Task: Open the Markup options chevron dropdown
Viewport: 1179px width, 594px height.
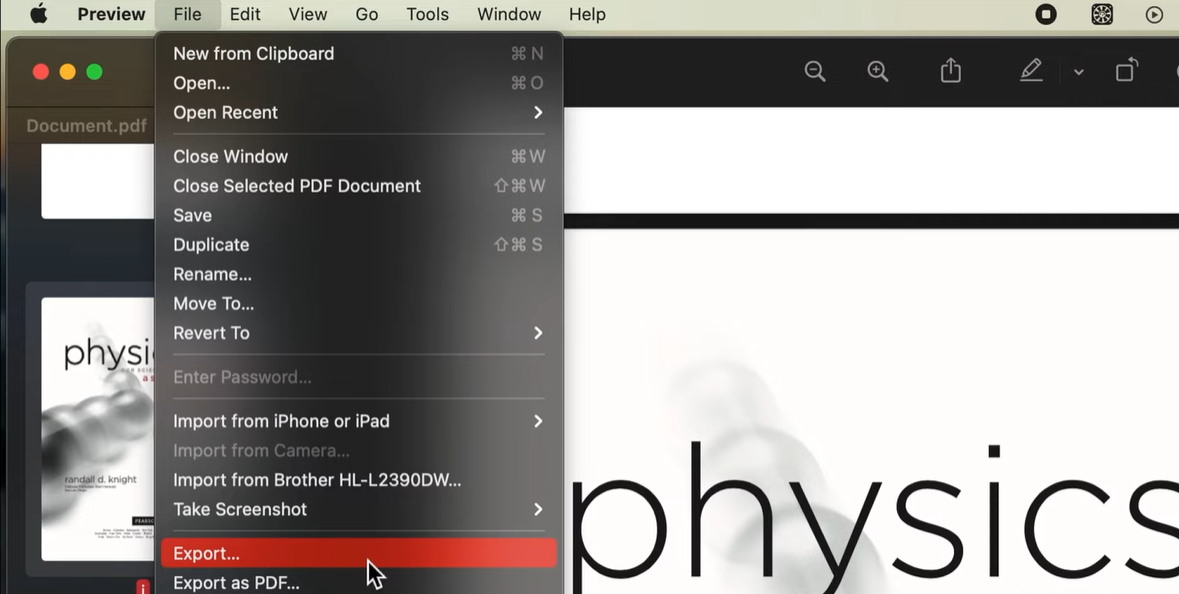Action: (1078, 71)
